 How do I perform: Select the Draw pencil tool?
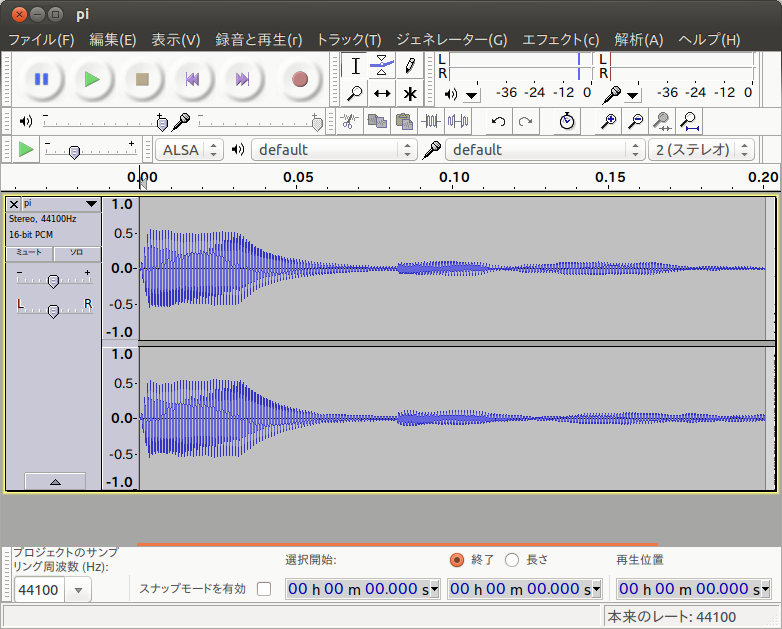(410, 66)
